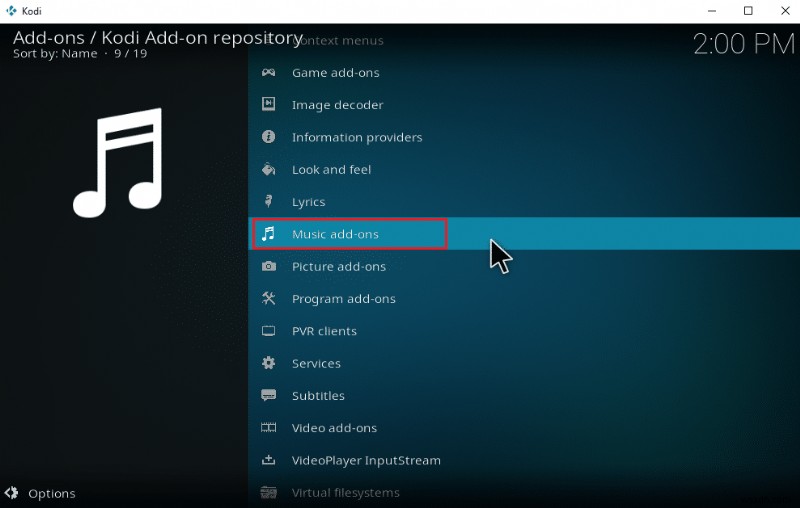Click the Options gear icon at bottom left

point(11,493)
